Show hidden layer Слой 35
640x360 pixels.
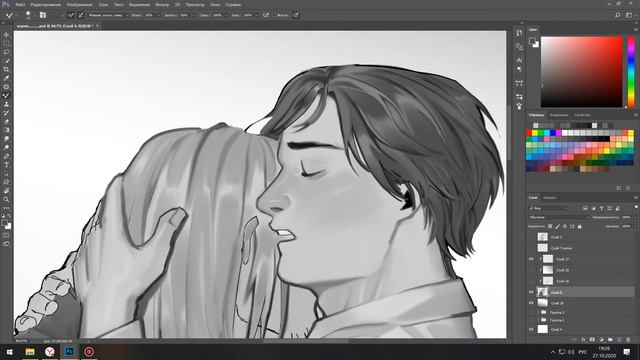531,270
